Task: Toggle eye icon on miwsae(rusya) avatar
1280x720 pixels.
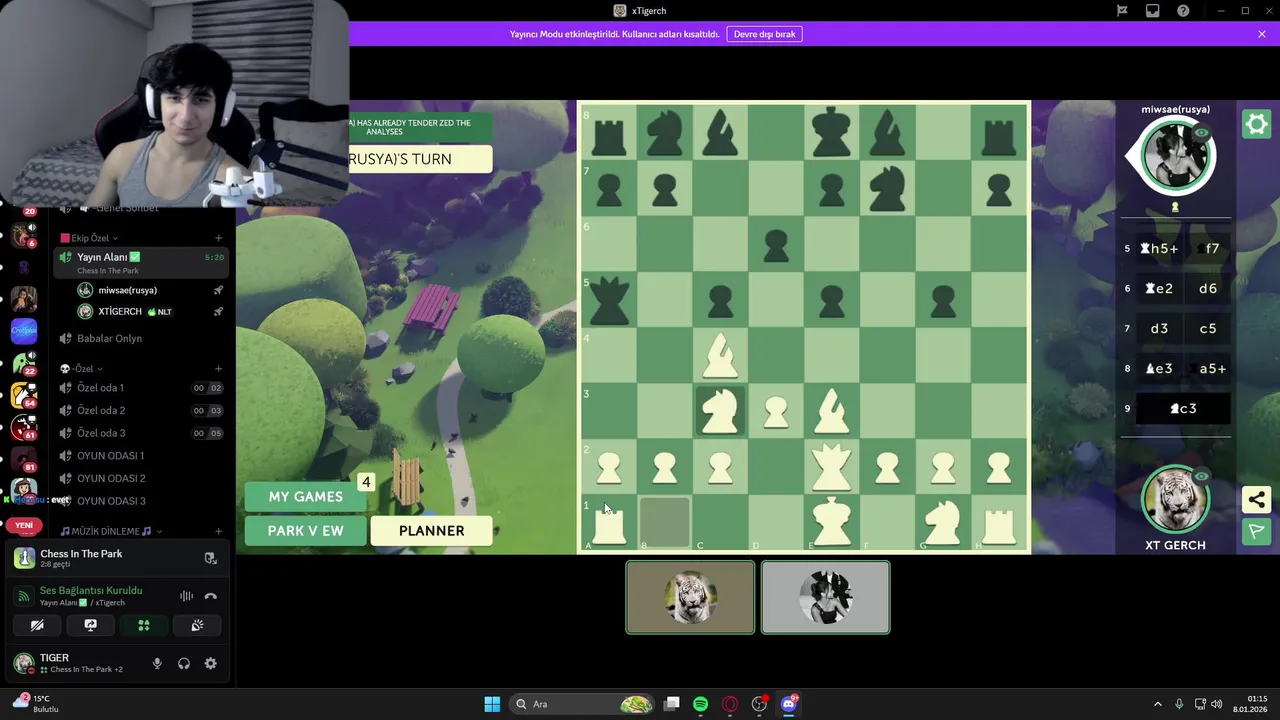Action: tap(1202, 133)
